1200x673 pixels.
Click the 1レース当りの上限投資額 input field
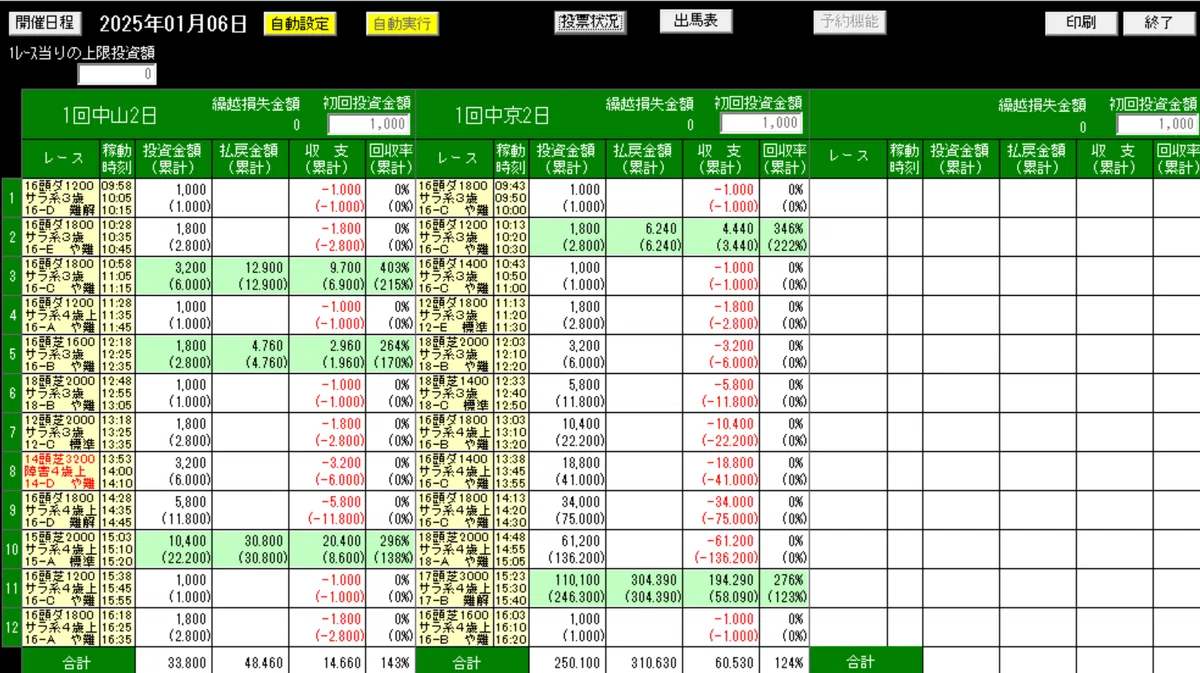(x=117, y=74)
